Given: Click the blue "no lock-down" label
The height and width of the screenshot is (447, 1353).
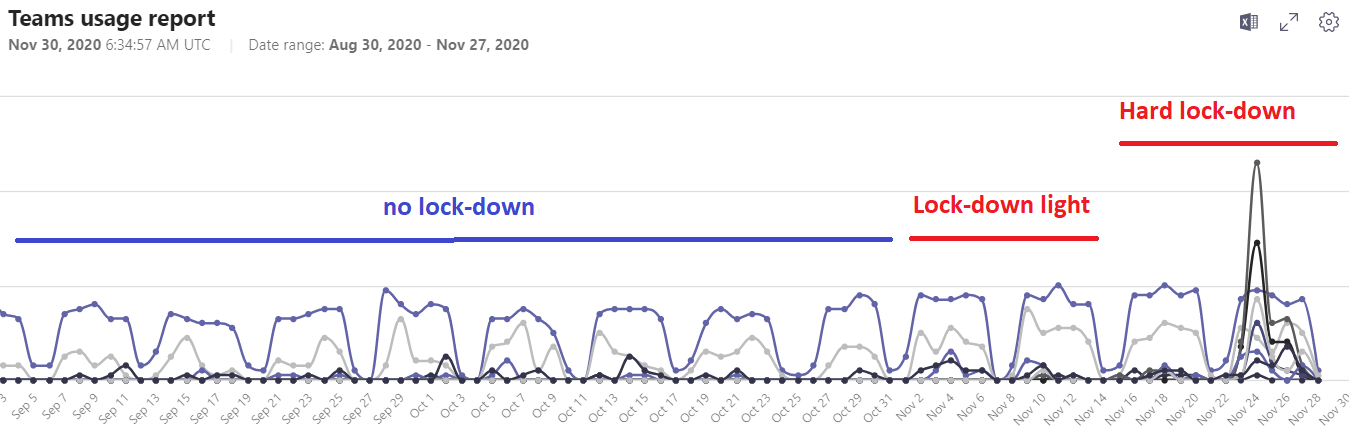Looking at the screenshot, I should click(x=459, y=207).
